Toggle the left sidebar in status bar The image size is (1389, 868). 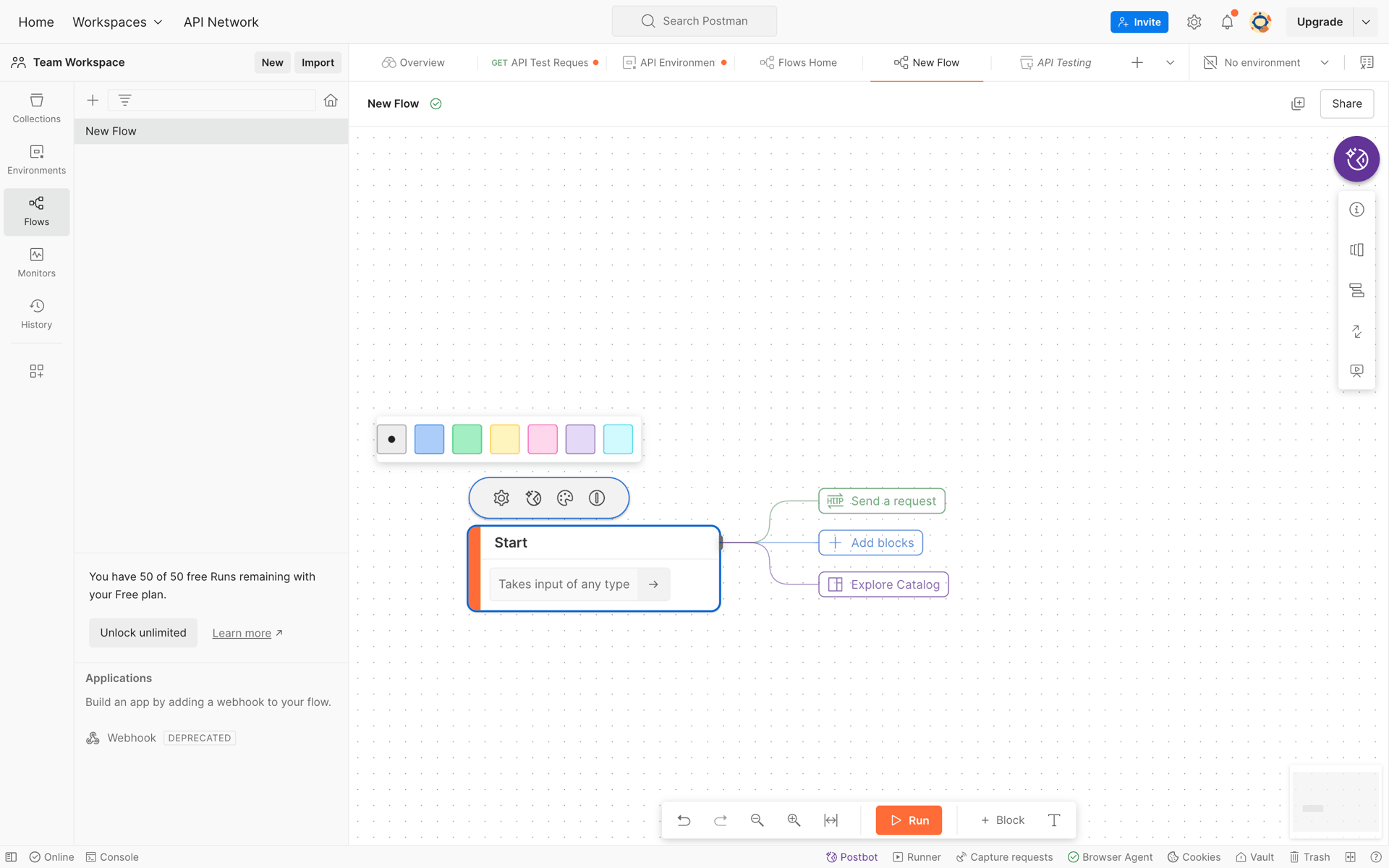(x=12, y=857)
